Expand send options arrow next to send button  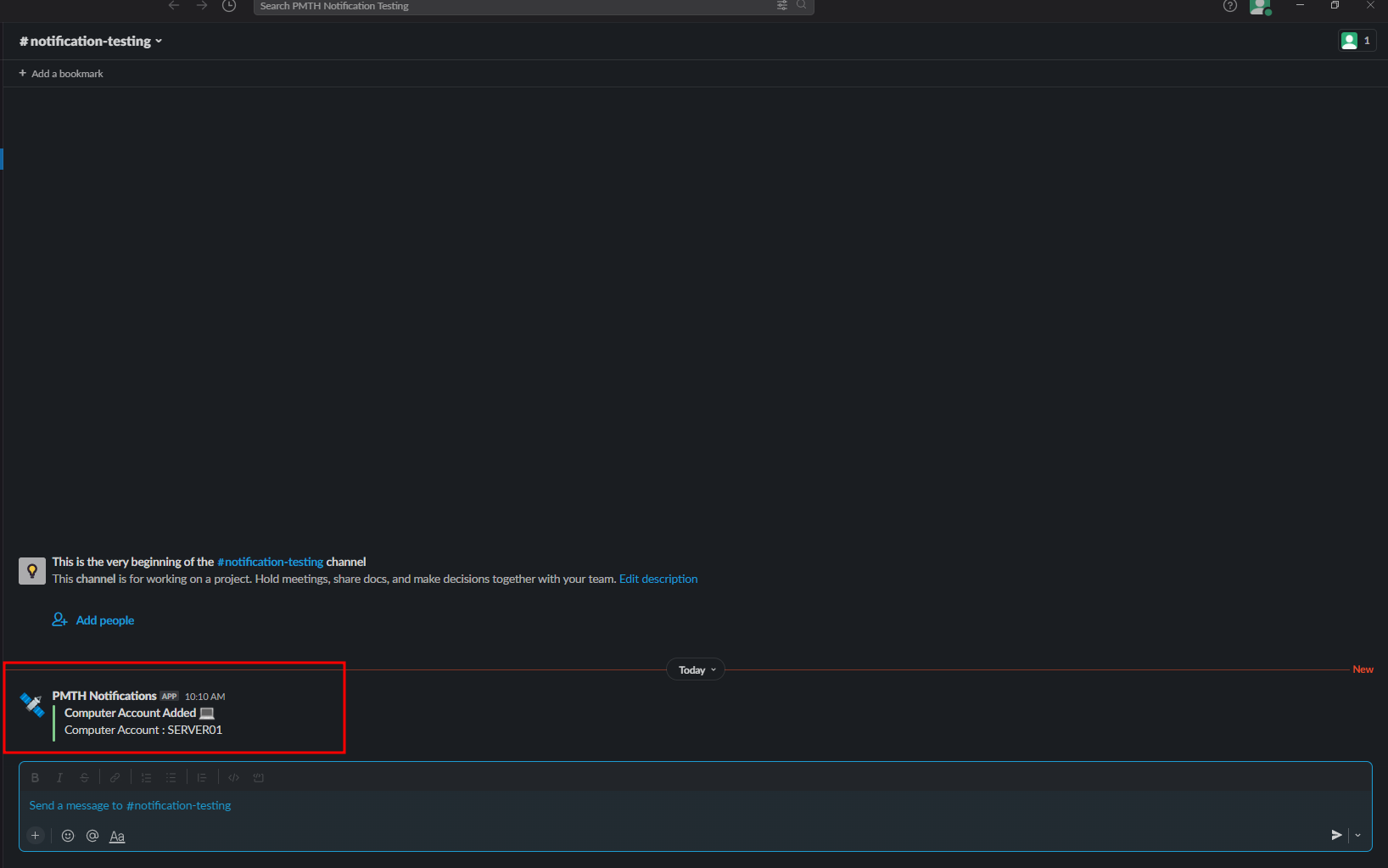coord(1357,836)
